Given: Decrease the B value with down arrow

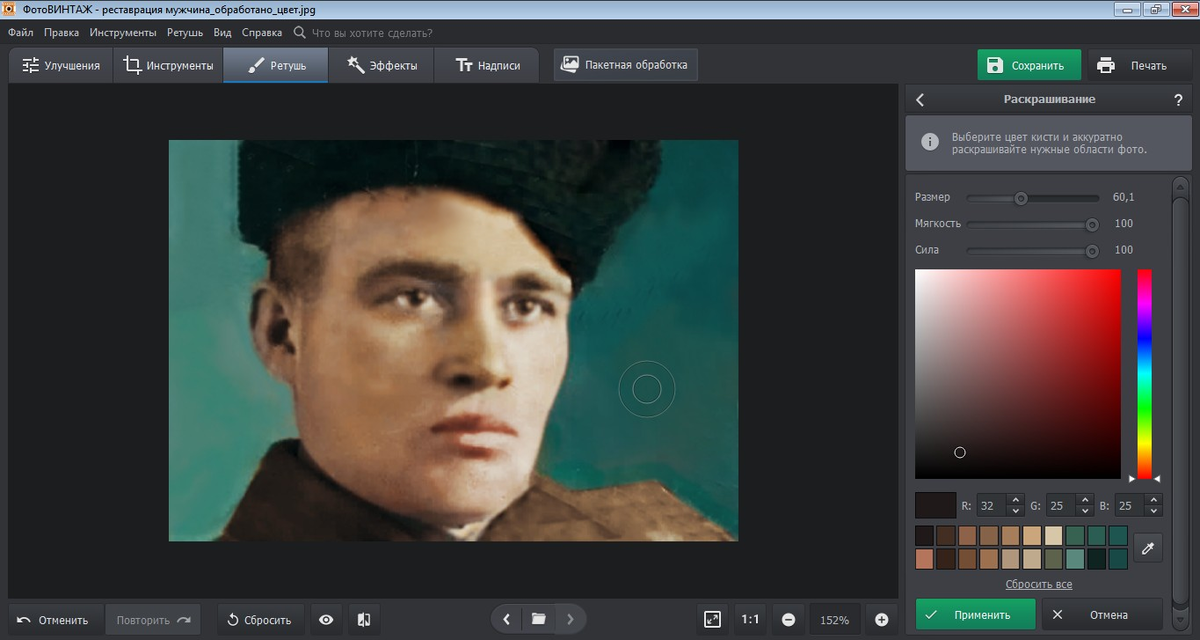Looking at the screenshot, I should (x=1154, y=511).
